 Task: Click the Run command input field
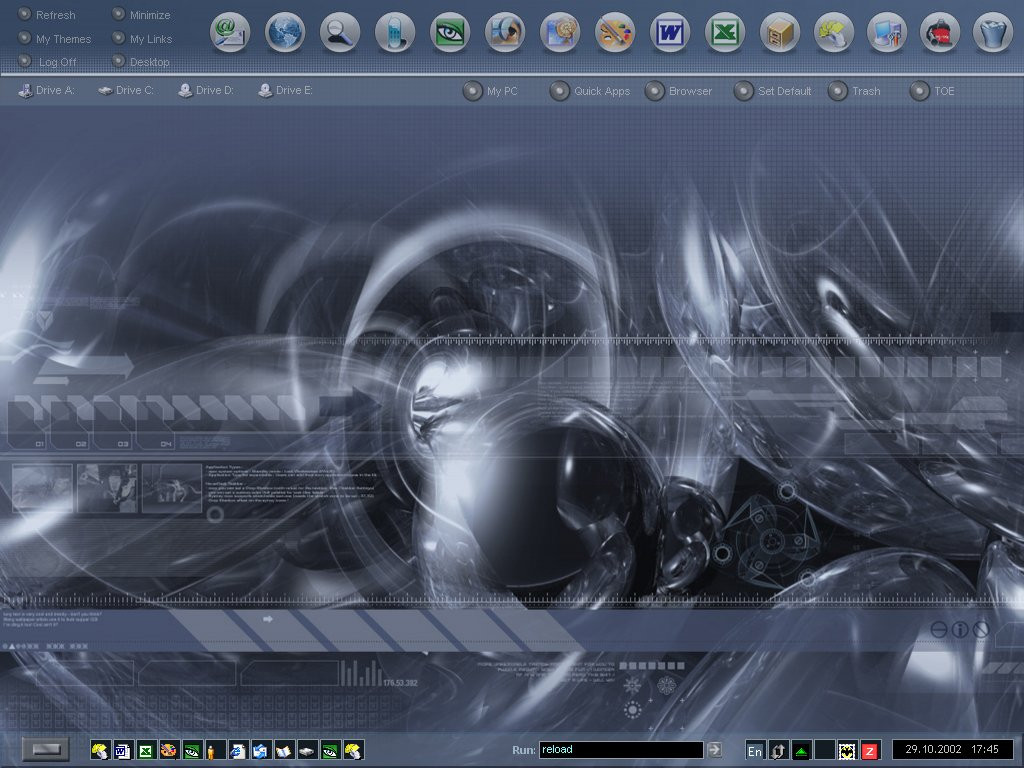pyautogui.click(x=620, y=750)
